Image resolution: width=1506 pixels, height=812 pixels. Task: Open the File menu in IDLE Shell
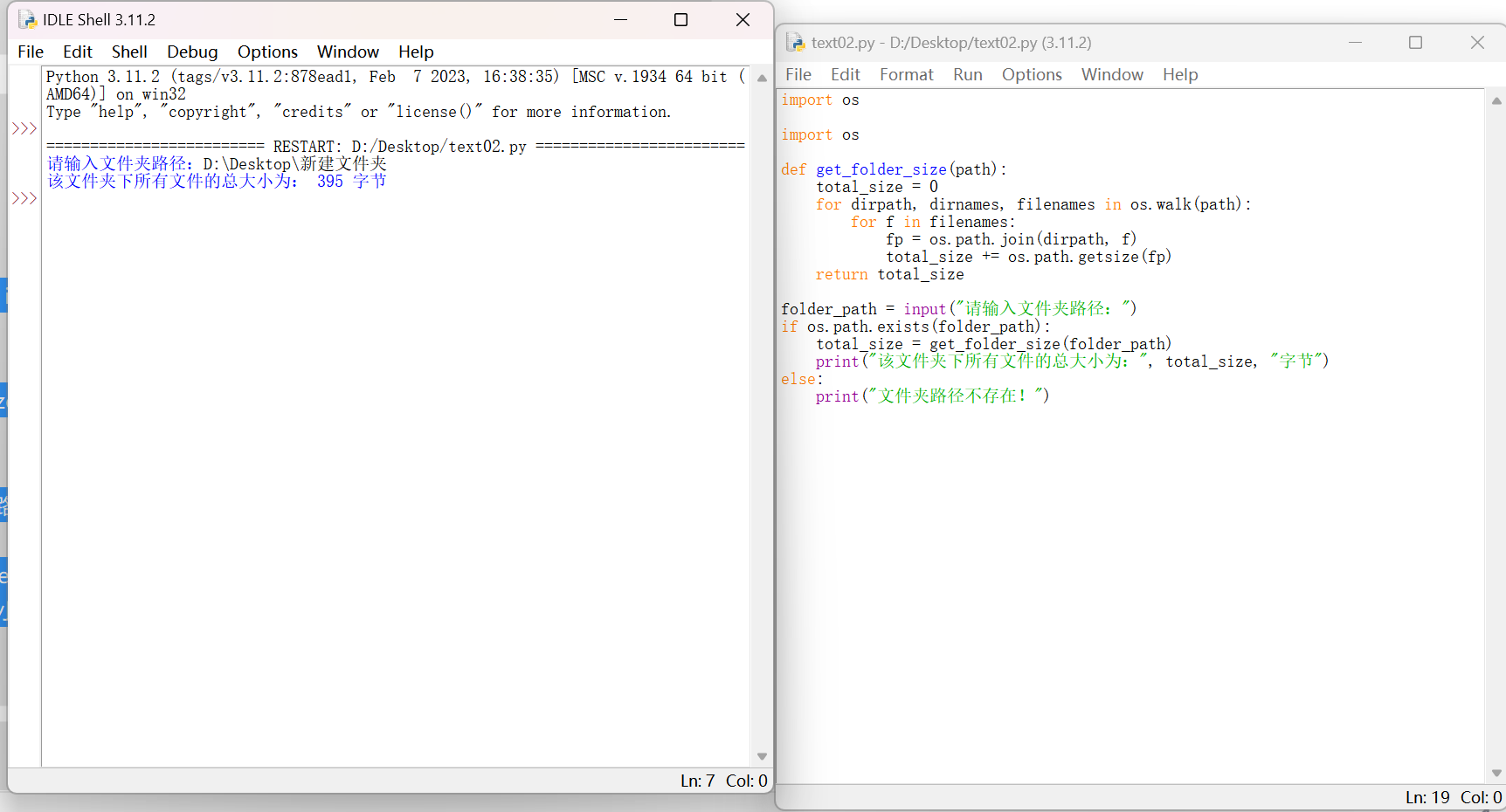click(31, 52)
